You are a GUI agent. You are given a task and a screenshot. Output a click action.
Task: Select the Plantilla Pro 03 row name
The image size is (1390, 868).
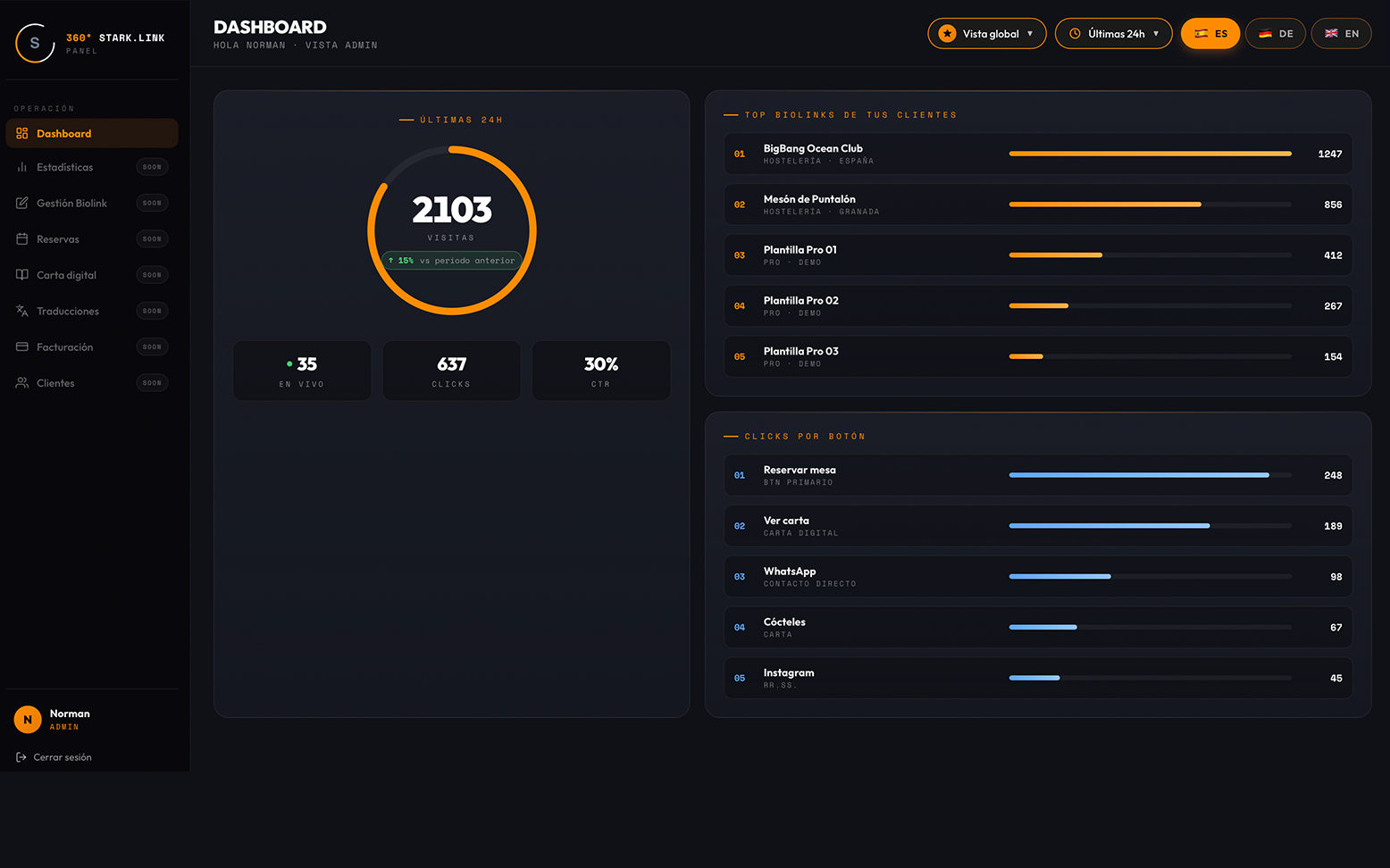pyautogui.click(x=801, y=352)
